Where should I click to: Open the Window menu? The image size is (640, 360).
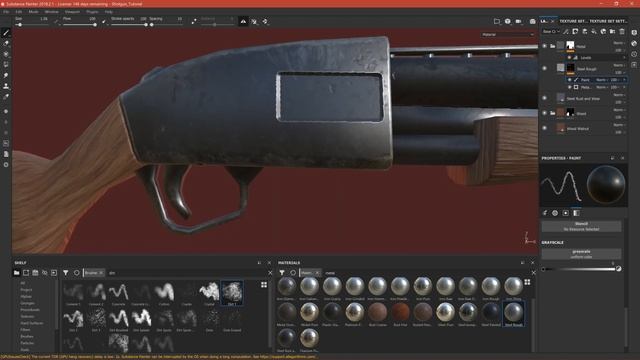(x=51, y=12)
